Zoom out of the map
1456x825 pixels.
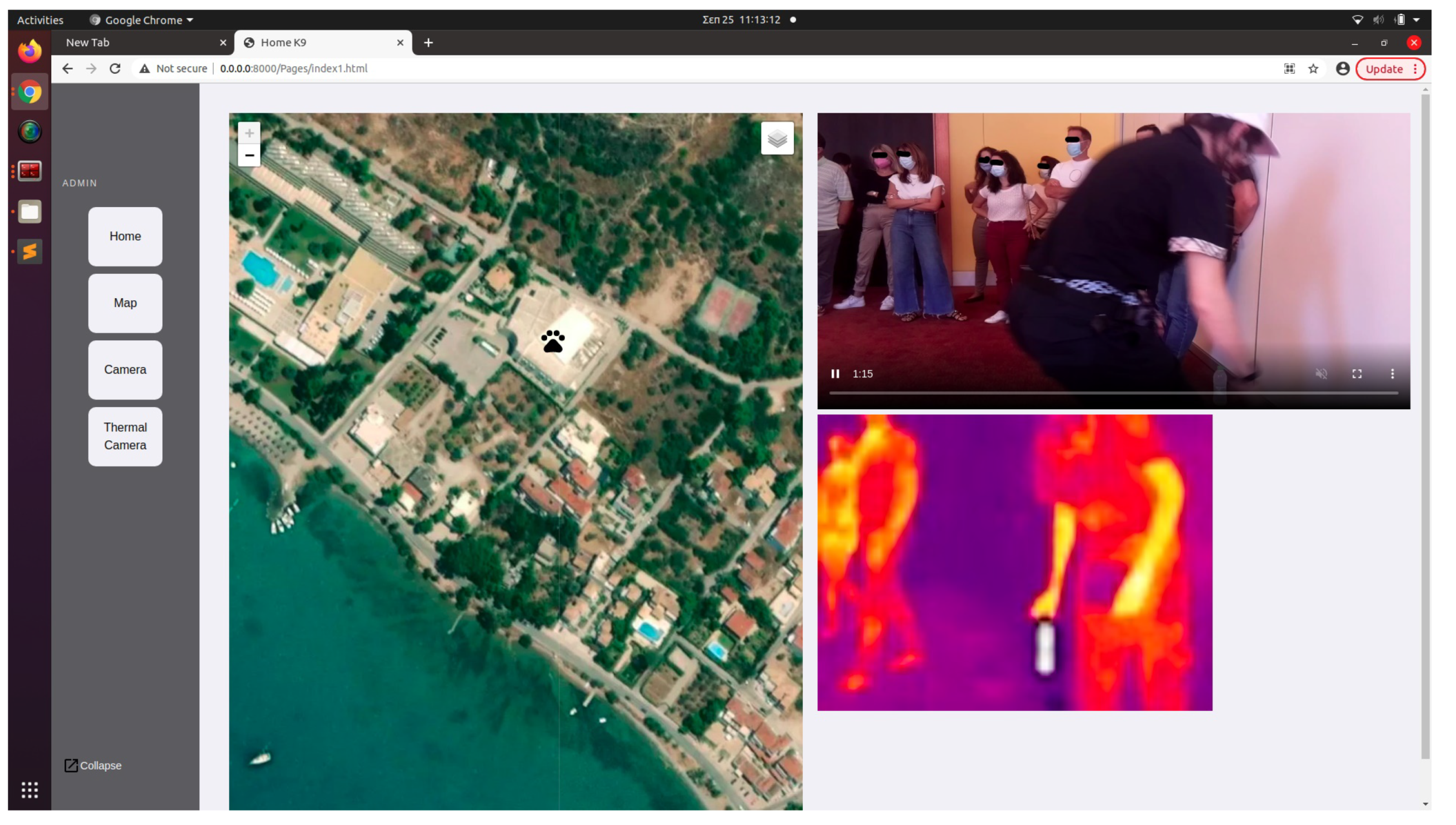(x=249, y=155)
